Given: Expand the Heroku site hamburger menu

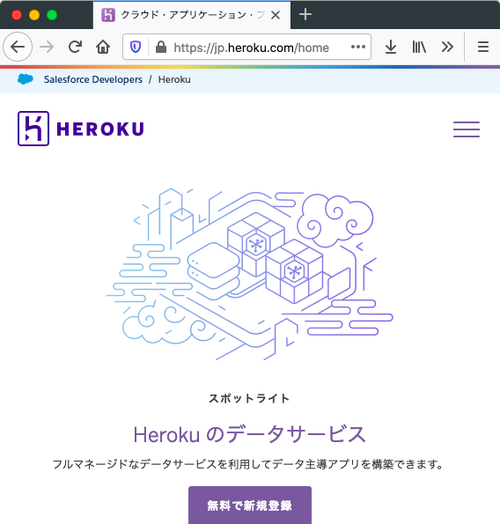Looking at the screenshot, I should tap(466, 129).
